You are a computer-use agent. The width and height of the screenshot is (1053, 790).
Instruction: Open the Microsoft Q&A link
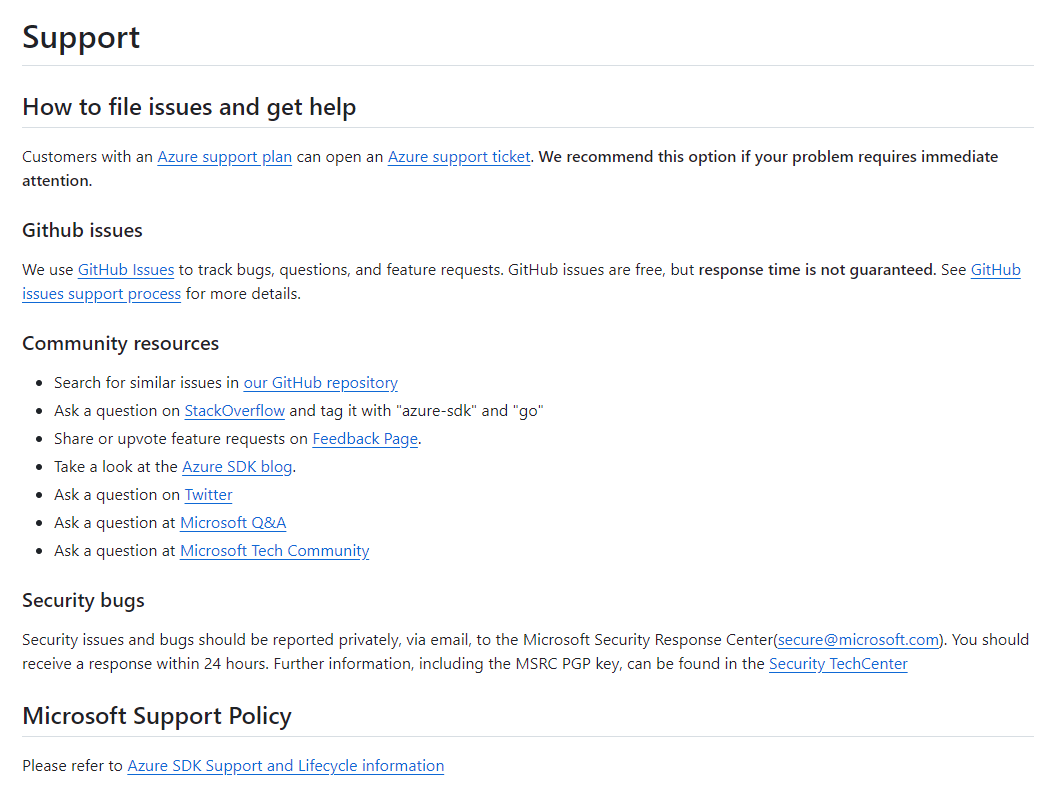tap(233, 523)
